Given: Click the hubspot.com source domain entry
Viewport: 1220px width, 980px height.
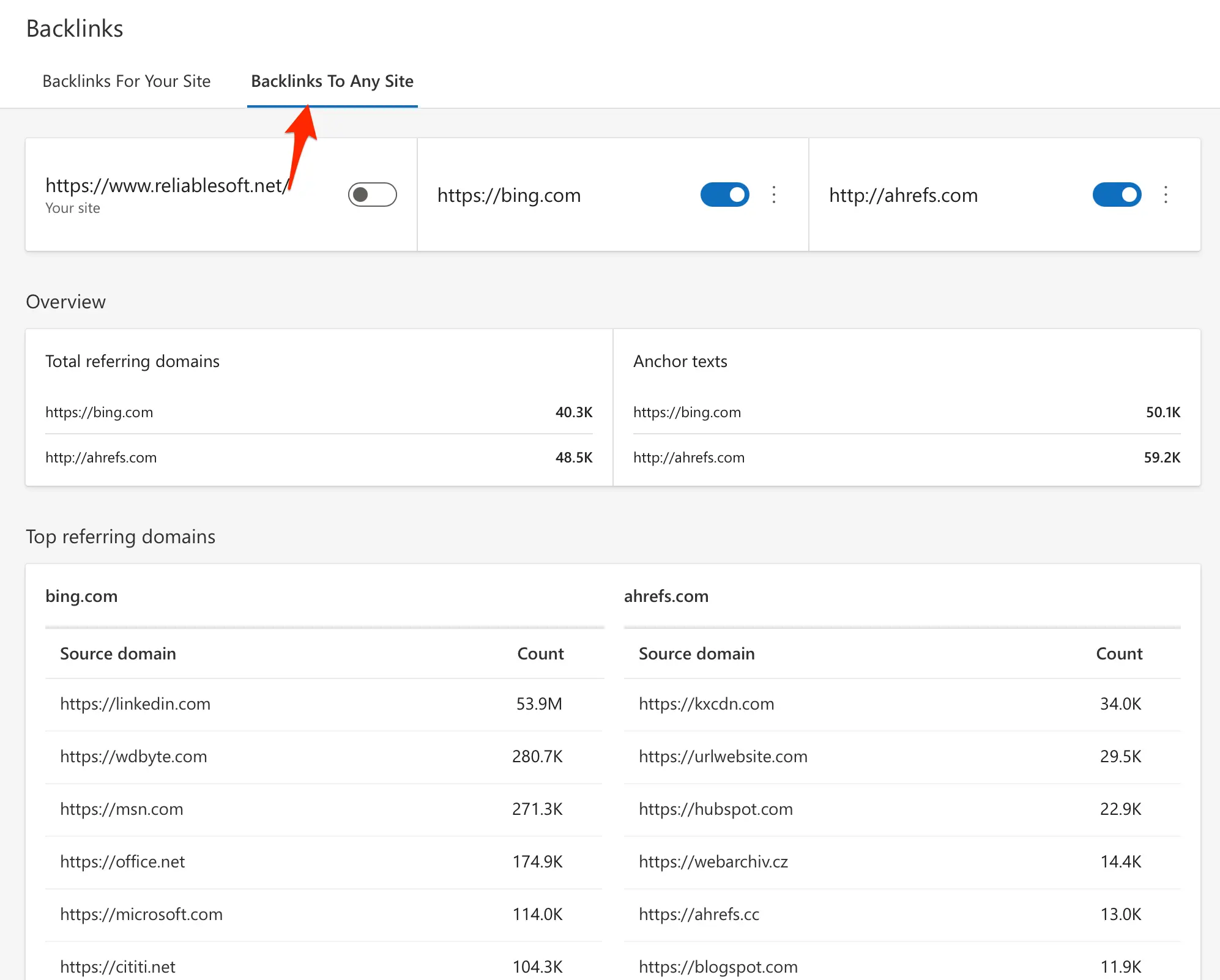Looking at the screenshot, I should 715,809.
